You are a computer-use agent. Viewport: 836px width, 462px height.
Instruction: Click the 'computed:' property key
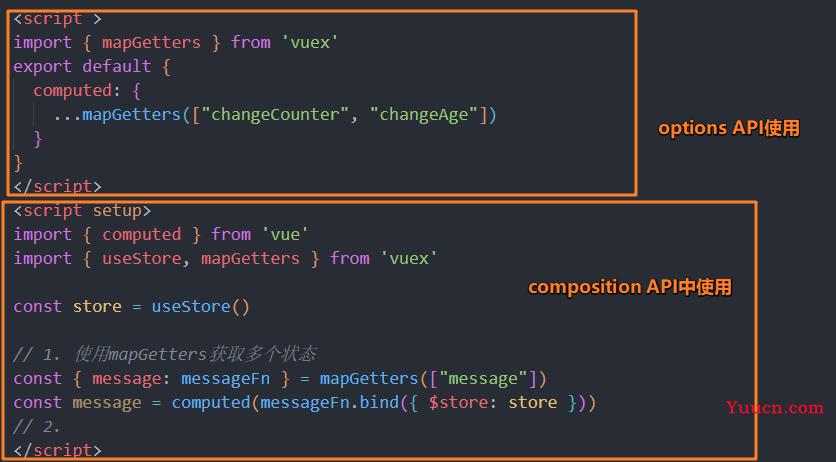[73, 91]
